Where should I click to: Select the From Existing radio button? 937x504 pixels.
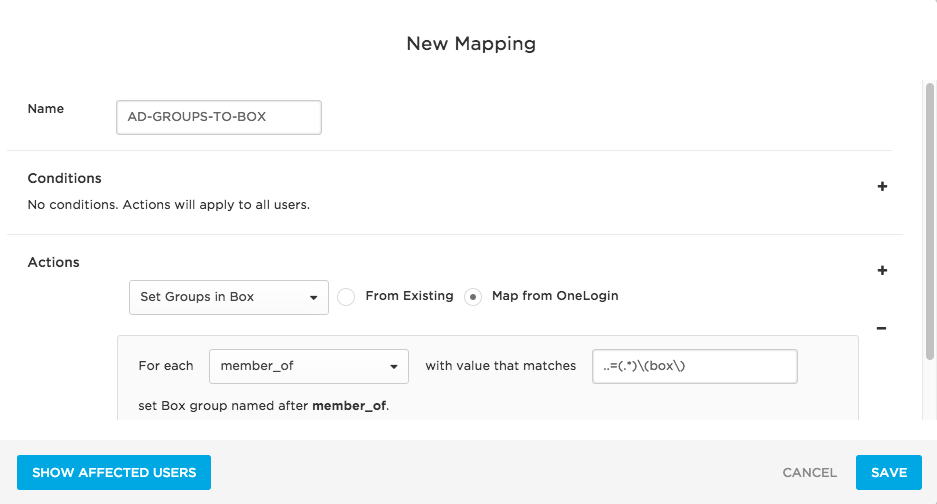click(x=346, y=297)
